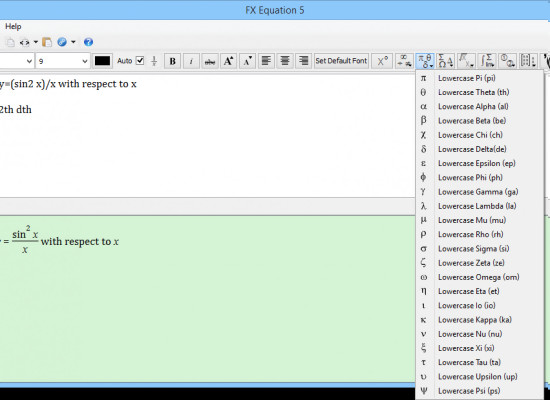
Task: Click the blue help question mark icon
Action: pos(88,42)
